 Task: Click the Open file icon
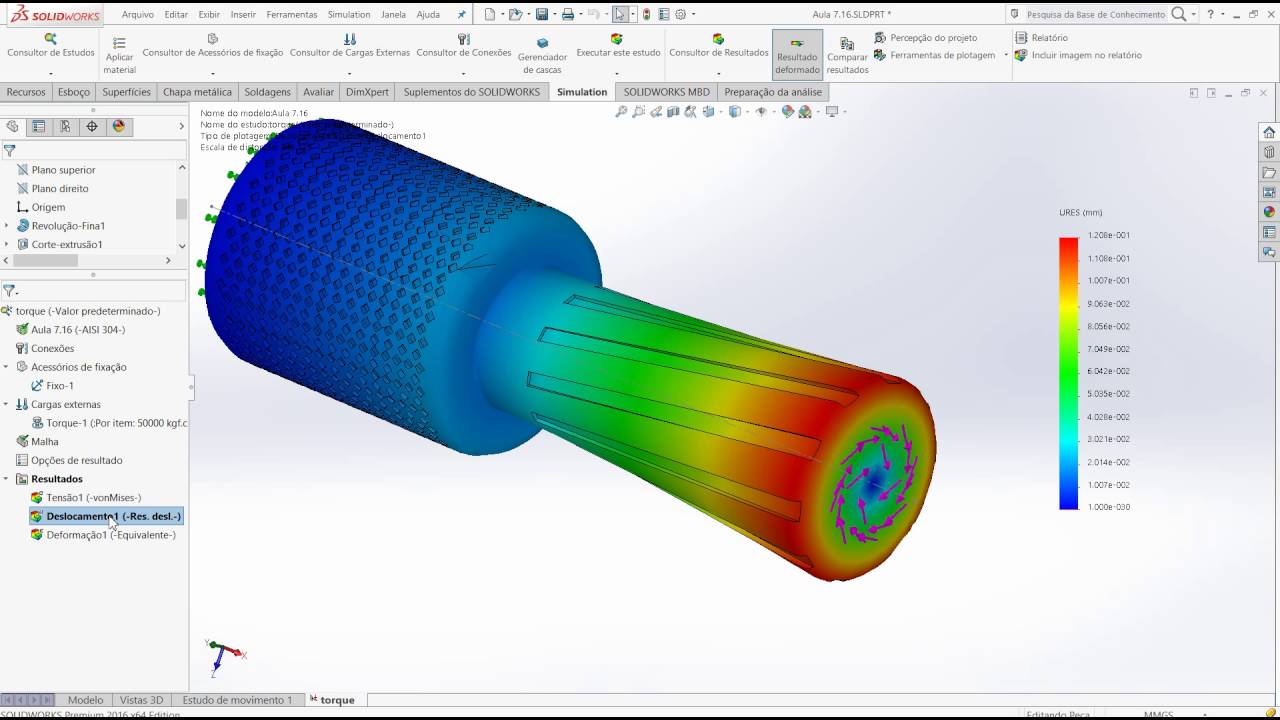514,14
